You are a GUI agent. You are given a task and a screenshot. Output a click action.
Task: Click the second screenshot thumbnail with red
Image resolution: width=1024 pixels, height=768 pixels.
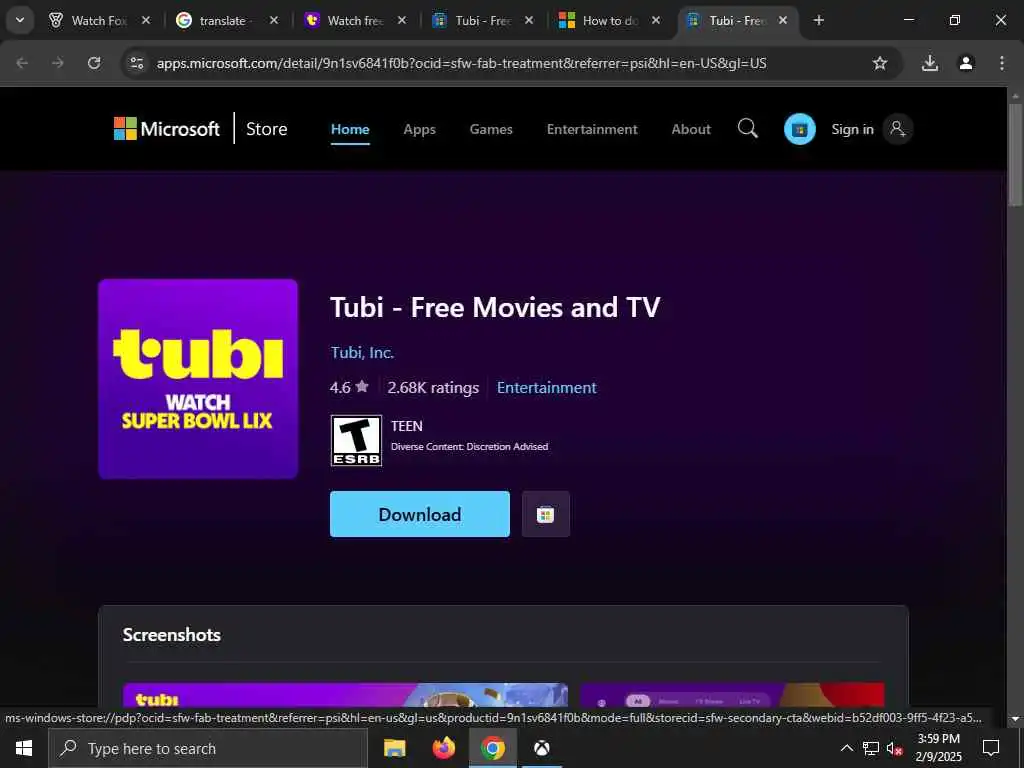[732, 695]
